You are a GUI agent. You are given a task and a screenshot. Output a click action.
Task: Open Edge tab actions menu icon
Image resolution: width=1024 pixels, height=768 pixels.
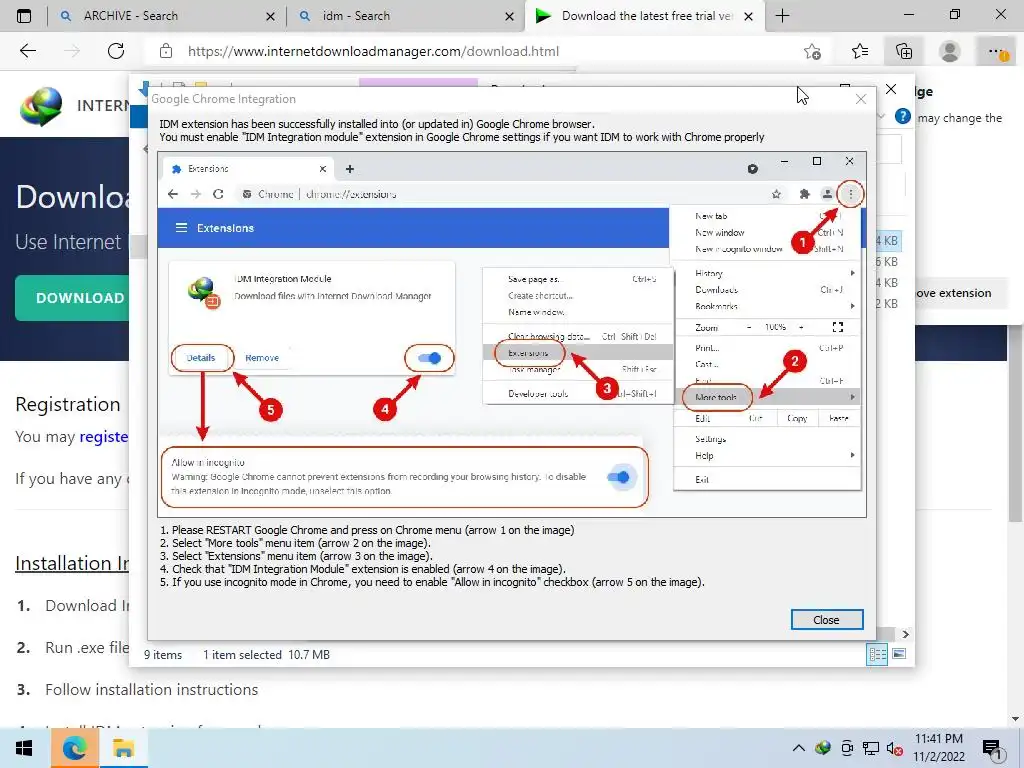(x=24, y=16)
